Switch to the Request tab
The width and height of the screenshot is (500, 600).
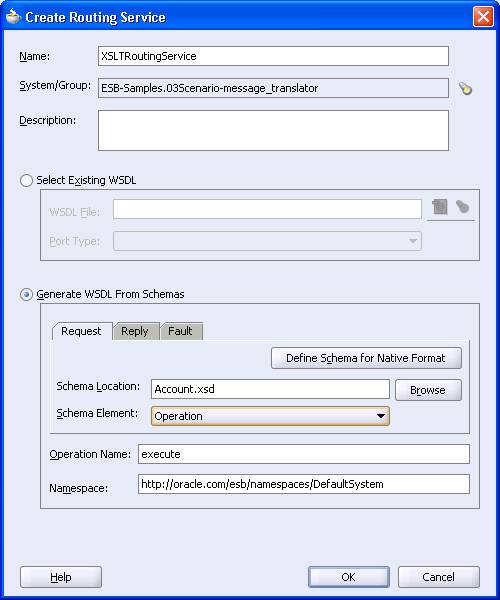click(x=81, y=331)
